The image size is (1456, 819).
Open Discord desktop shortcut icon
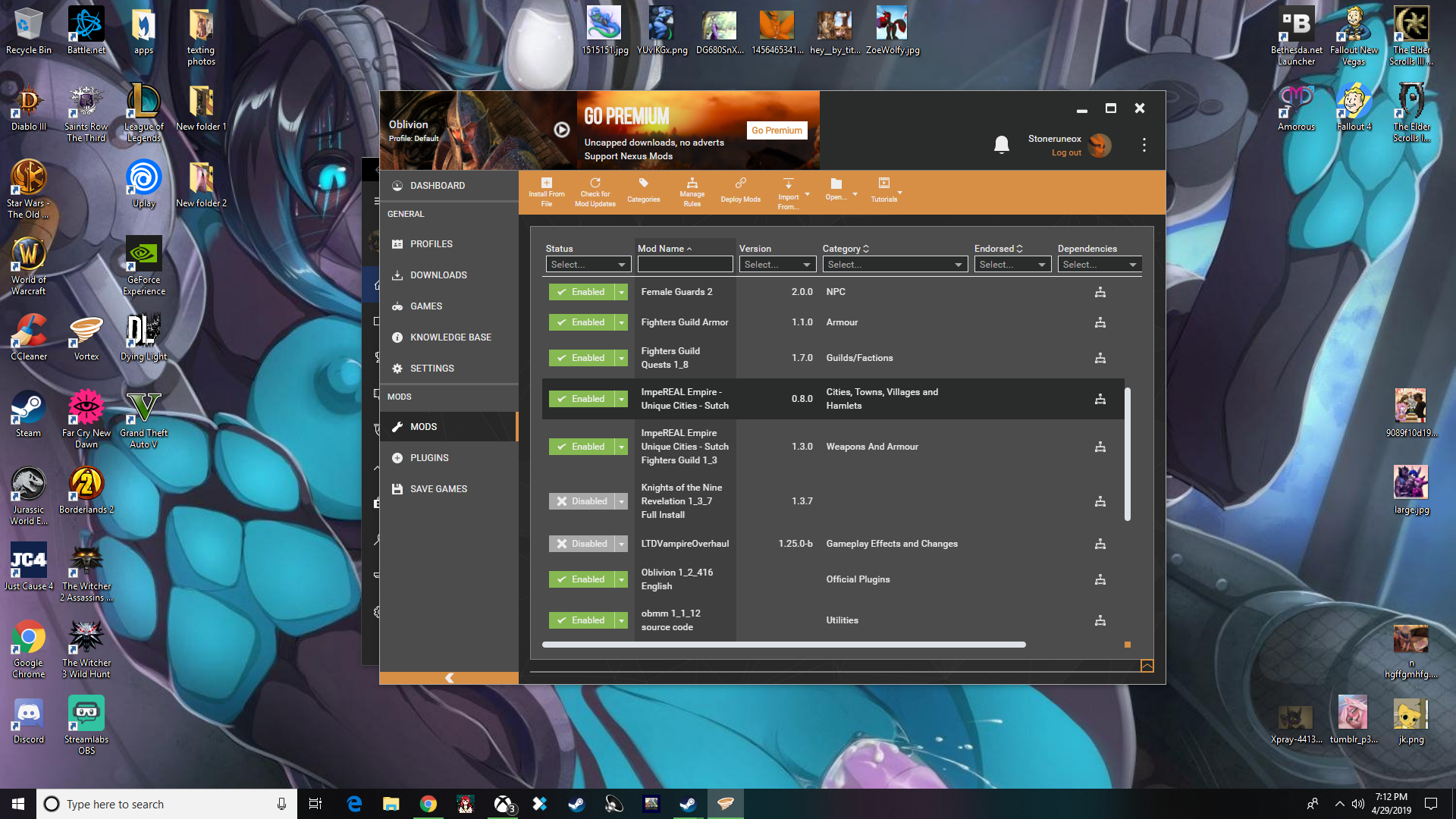coord(29,721)
